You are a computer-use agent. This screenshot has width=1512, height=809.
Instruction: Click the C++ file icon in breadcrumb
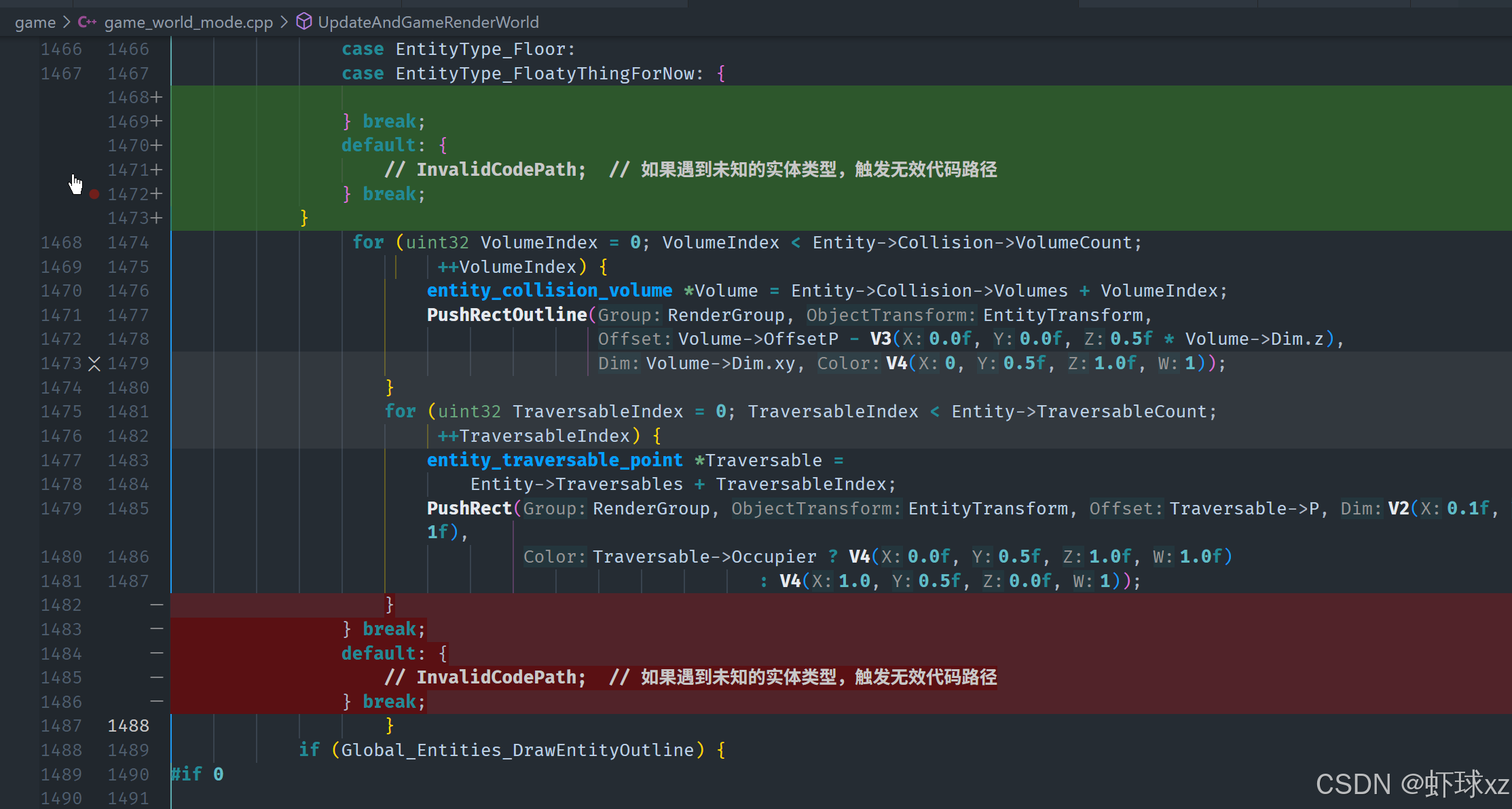tap(87, 22)
